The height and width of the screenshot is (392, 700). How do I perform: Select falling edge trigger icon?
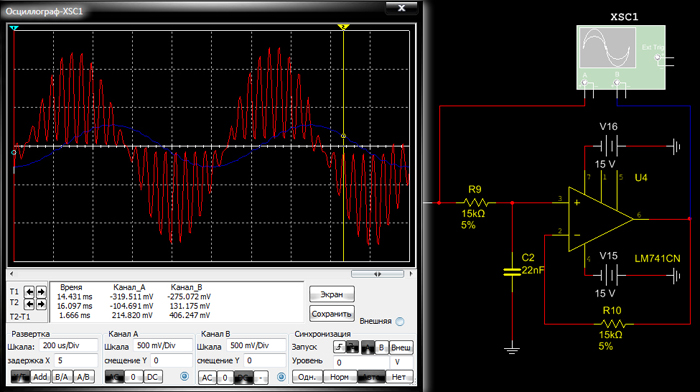pos(352,347)
